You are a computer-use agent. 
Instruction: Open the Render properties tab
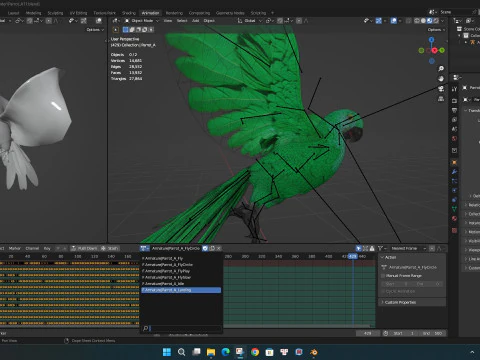coord(454,100)
